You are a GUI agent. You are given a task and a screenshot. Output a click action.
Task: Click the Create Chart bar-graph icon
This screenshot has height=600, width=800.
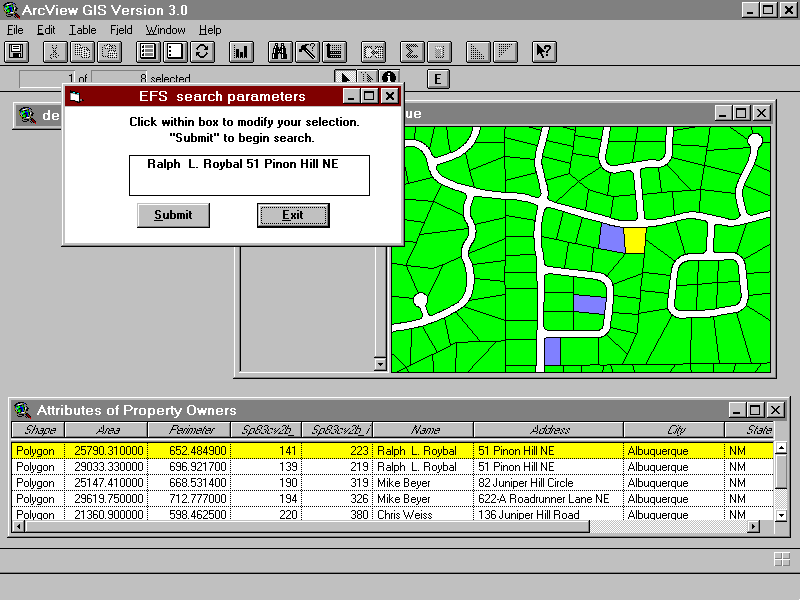[241, 52]
